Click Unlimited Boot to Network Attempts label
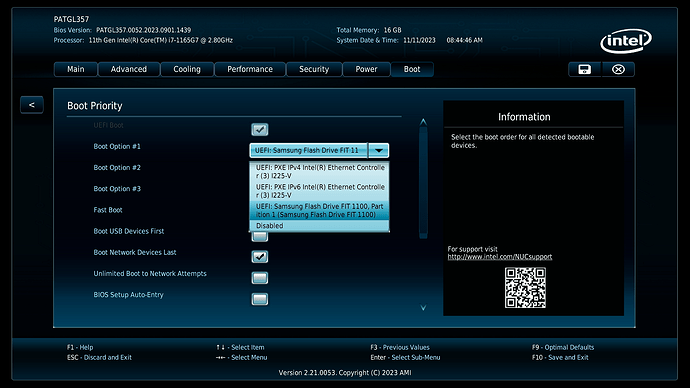 [x=150, y=274]
